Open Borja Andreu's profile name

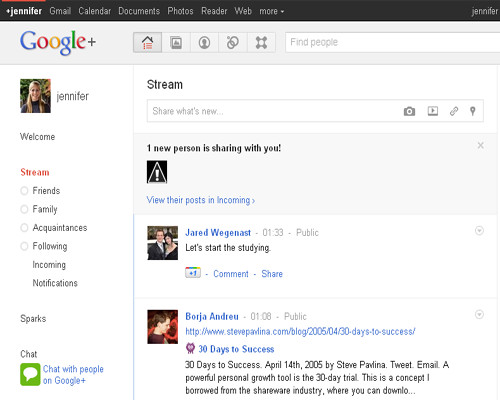(212, 316)
